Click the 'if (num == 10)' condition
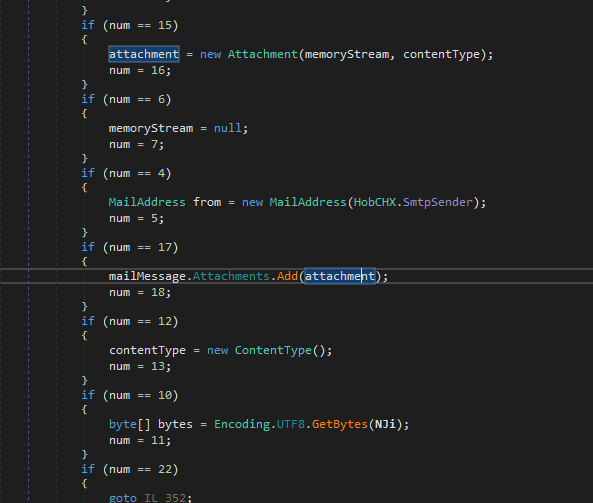The height and width of the screenshot is (503, 593). point(130,396)
